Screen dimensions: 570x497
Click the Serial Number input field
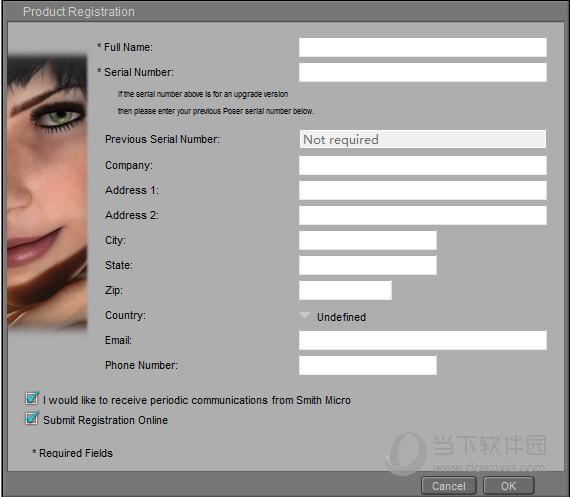tap(422, 72)
